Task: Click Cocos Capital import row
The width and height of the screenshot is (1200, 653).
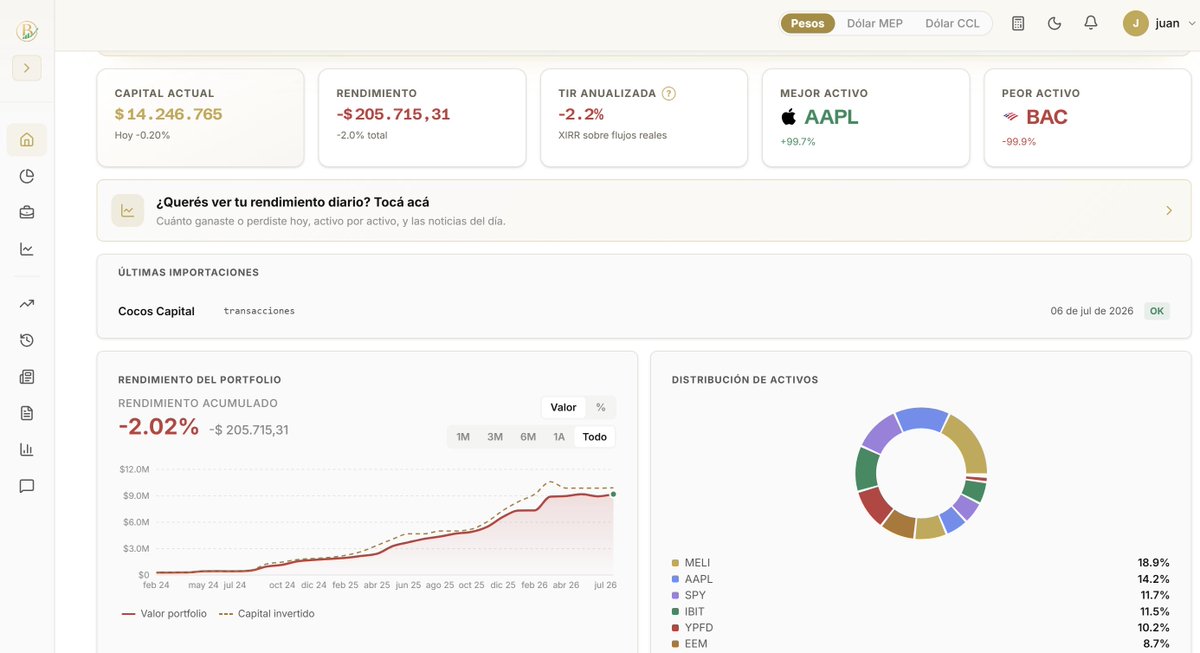Action: (x=644, y=311)
